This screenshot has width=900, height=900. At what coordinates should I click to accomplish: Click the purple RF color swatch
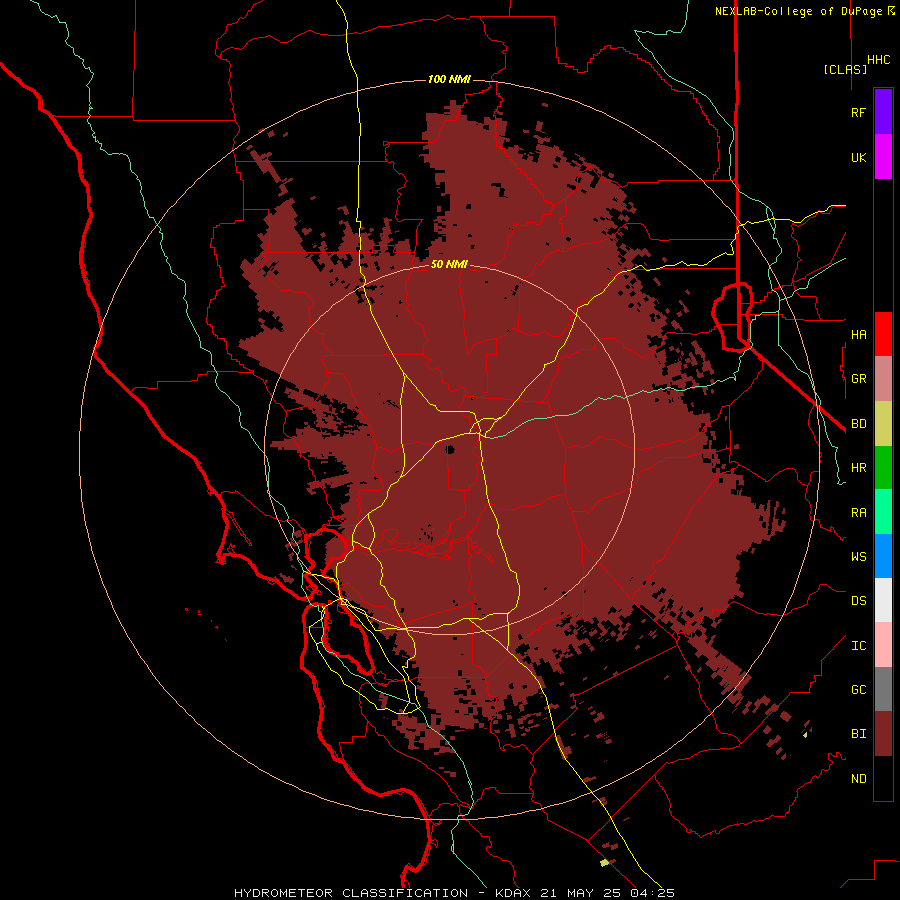pos(883,112)
